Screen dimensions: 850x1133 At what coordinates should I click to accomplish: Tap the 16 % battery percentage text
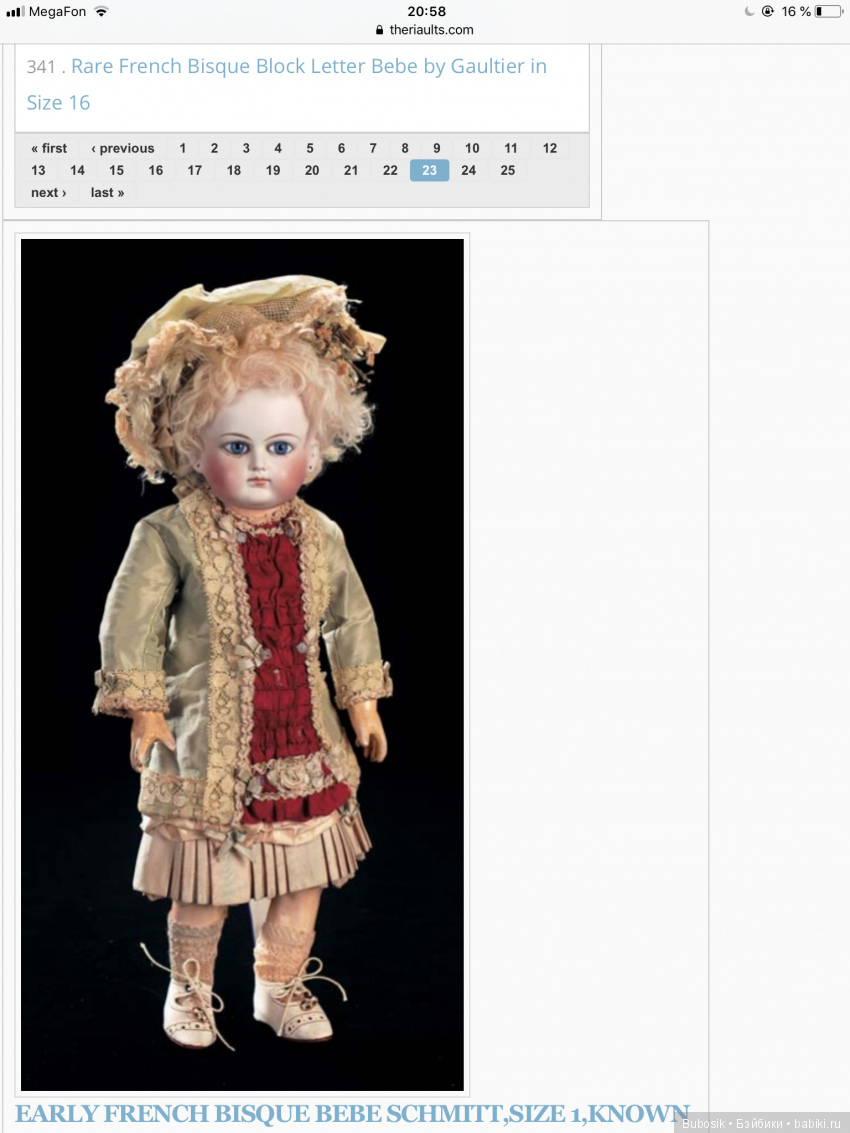pyautogui.click(x=796, y=12)
